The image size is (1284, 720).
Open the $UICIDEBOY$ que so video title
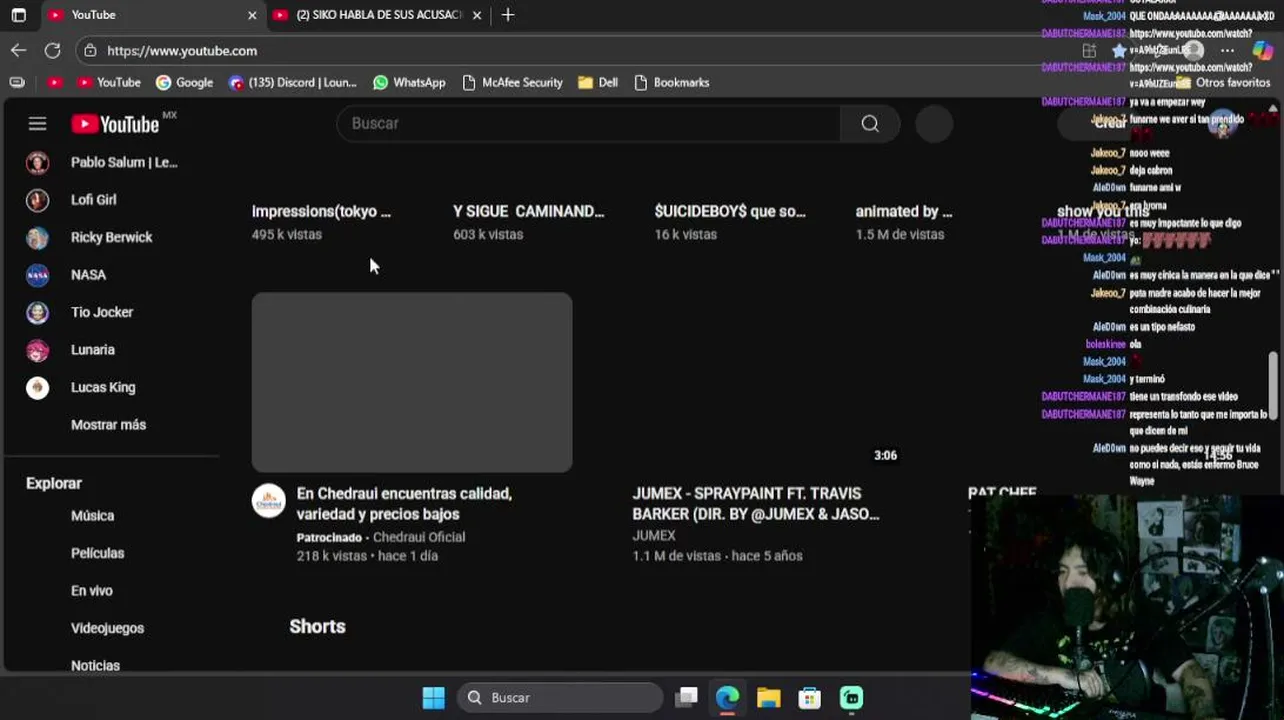(x=730, y=211)
